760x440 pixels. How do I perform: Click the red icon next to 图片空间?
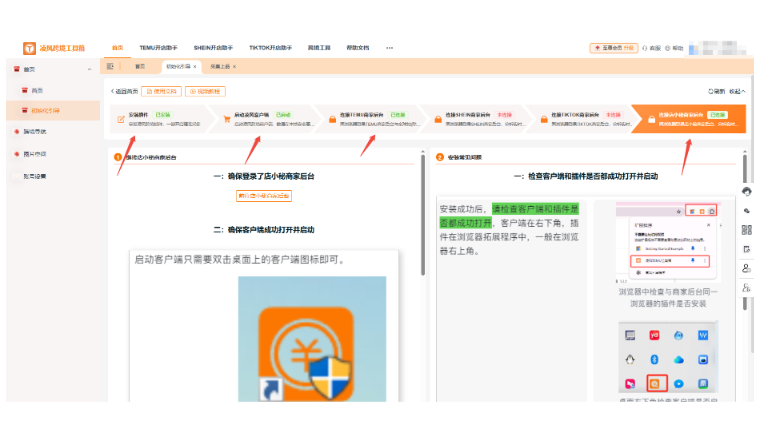click(16, 154)
